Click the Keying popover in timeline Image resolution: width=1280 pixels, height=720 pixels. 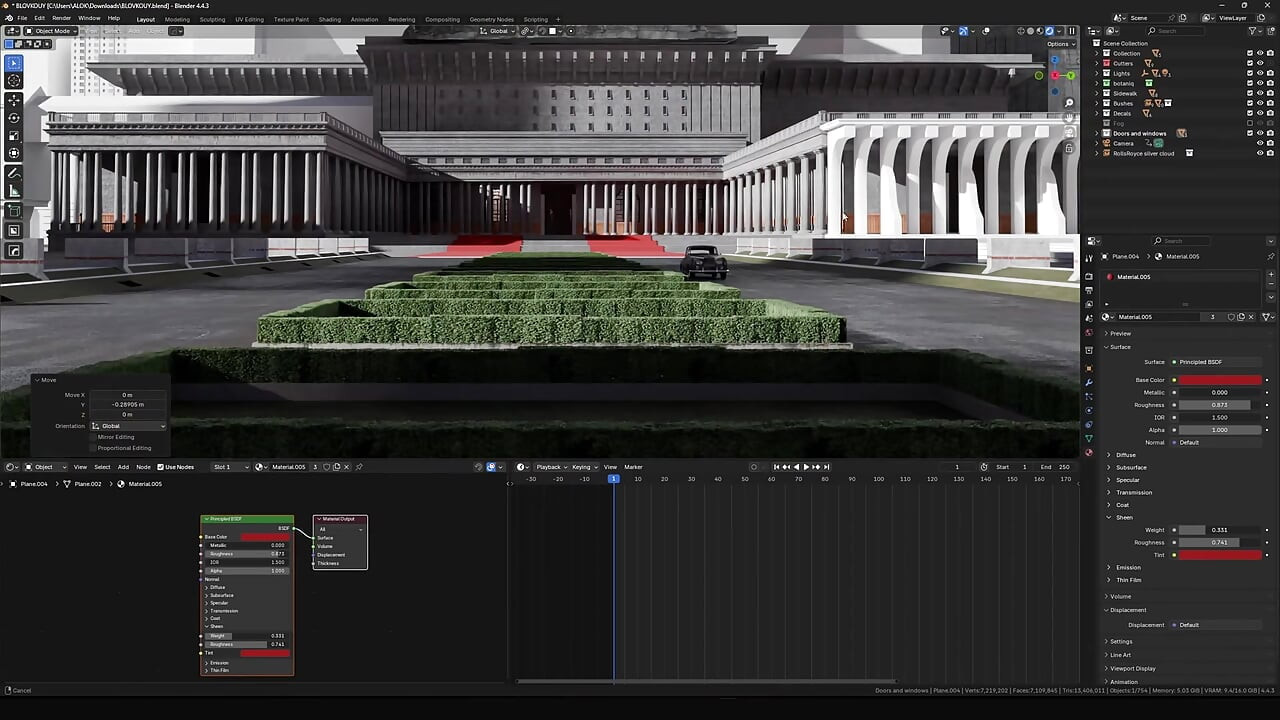pyautogui.click(x=584, y=467)
